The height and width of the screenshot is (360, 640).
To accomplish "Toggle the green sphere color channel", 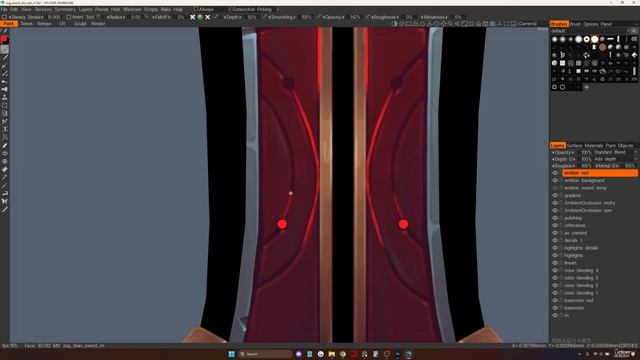I will [x=200, y=17].
